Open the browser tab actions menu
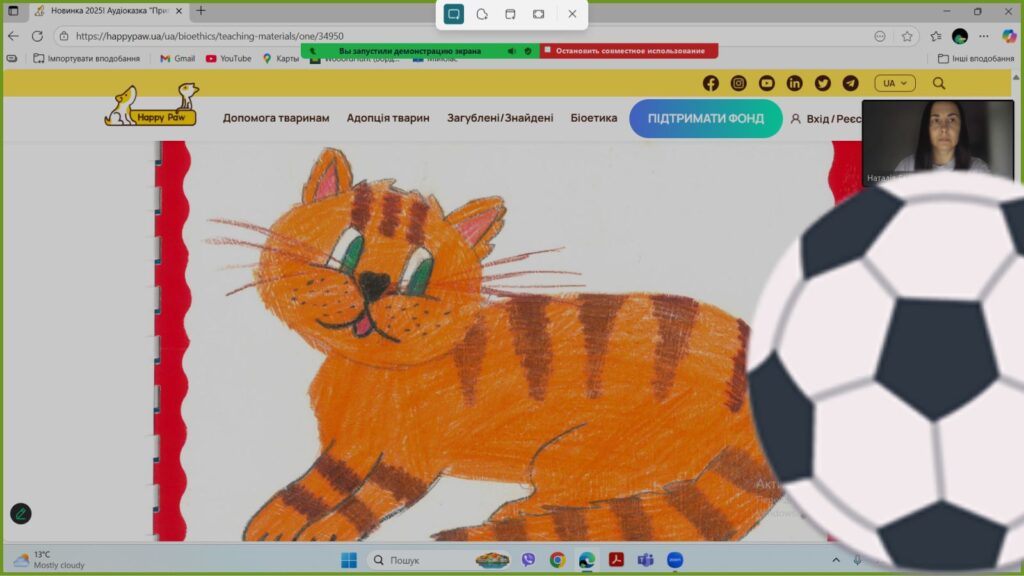 click(13, 11)
